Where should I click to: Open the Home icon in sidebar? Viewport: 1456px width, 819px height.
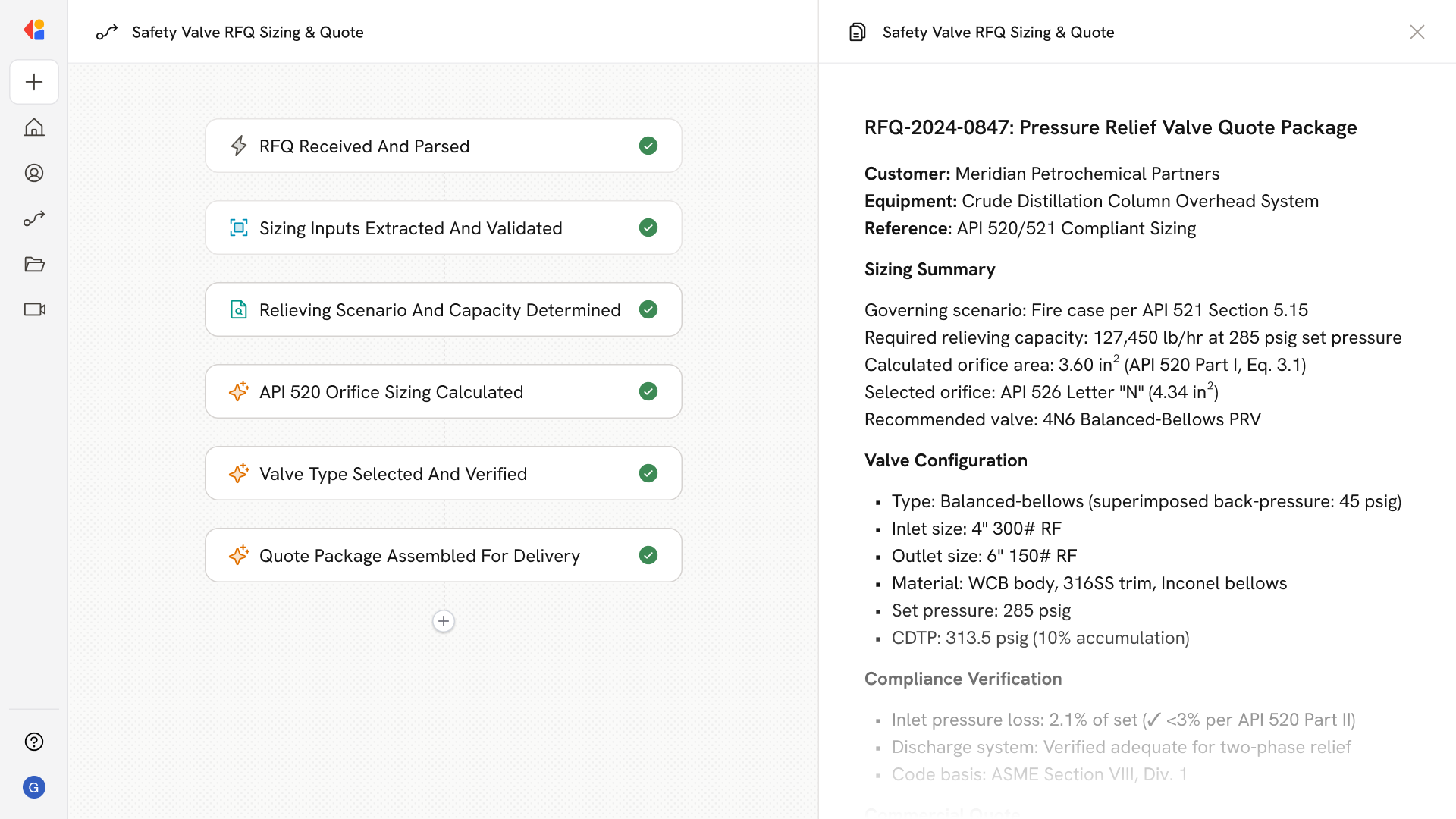click(34, 127)
